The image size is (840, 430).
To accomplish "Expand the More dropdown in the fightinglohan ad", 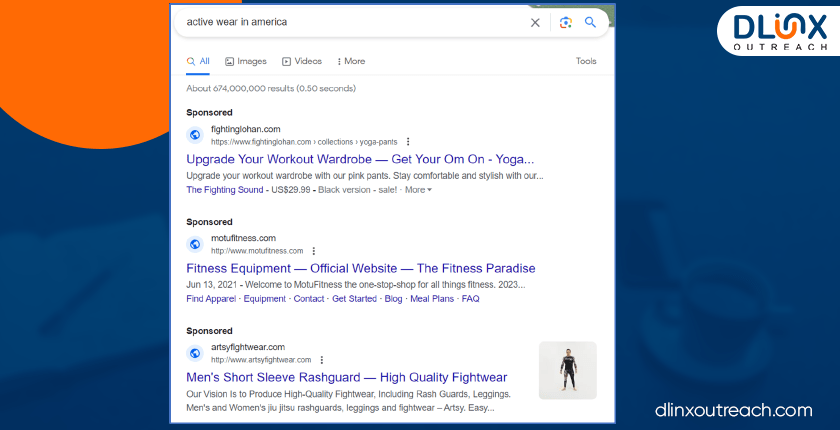I will [x=418, y=190].
